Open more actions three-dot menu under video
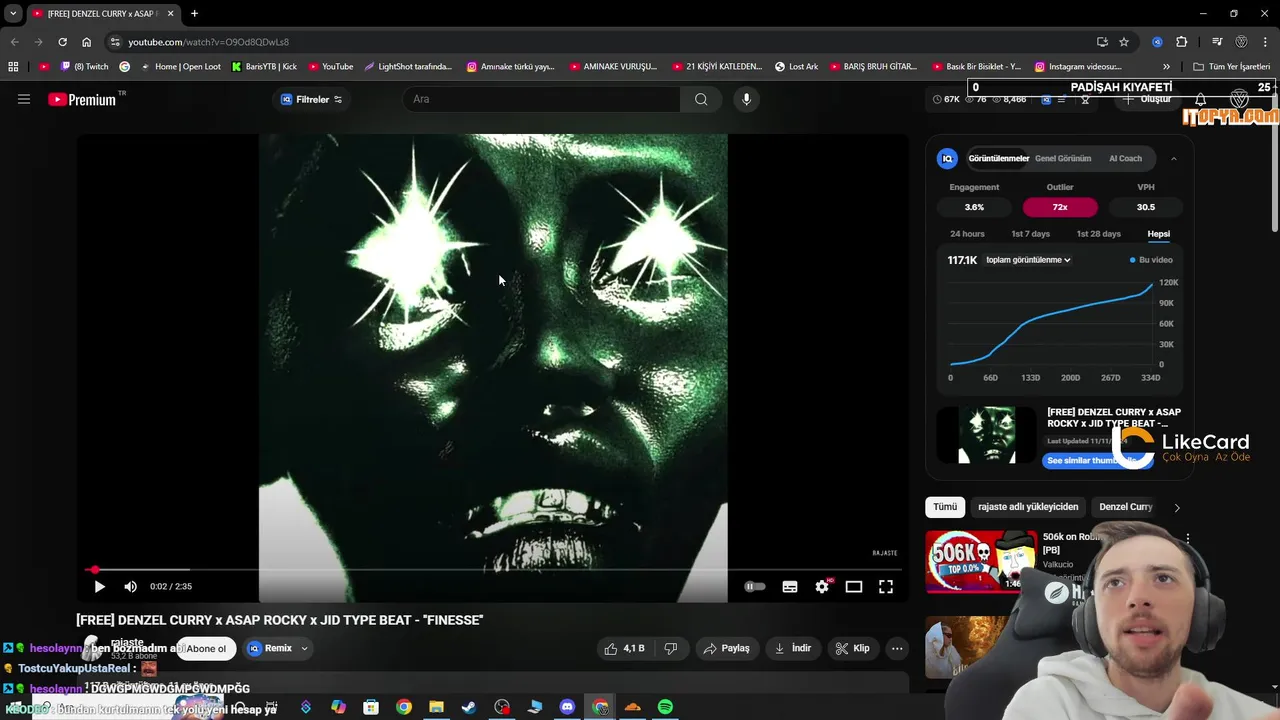1280x720 pixels. [897, 648]
